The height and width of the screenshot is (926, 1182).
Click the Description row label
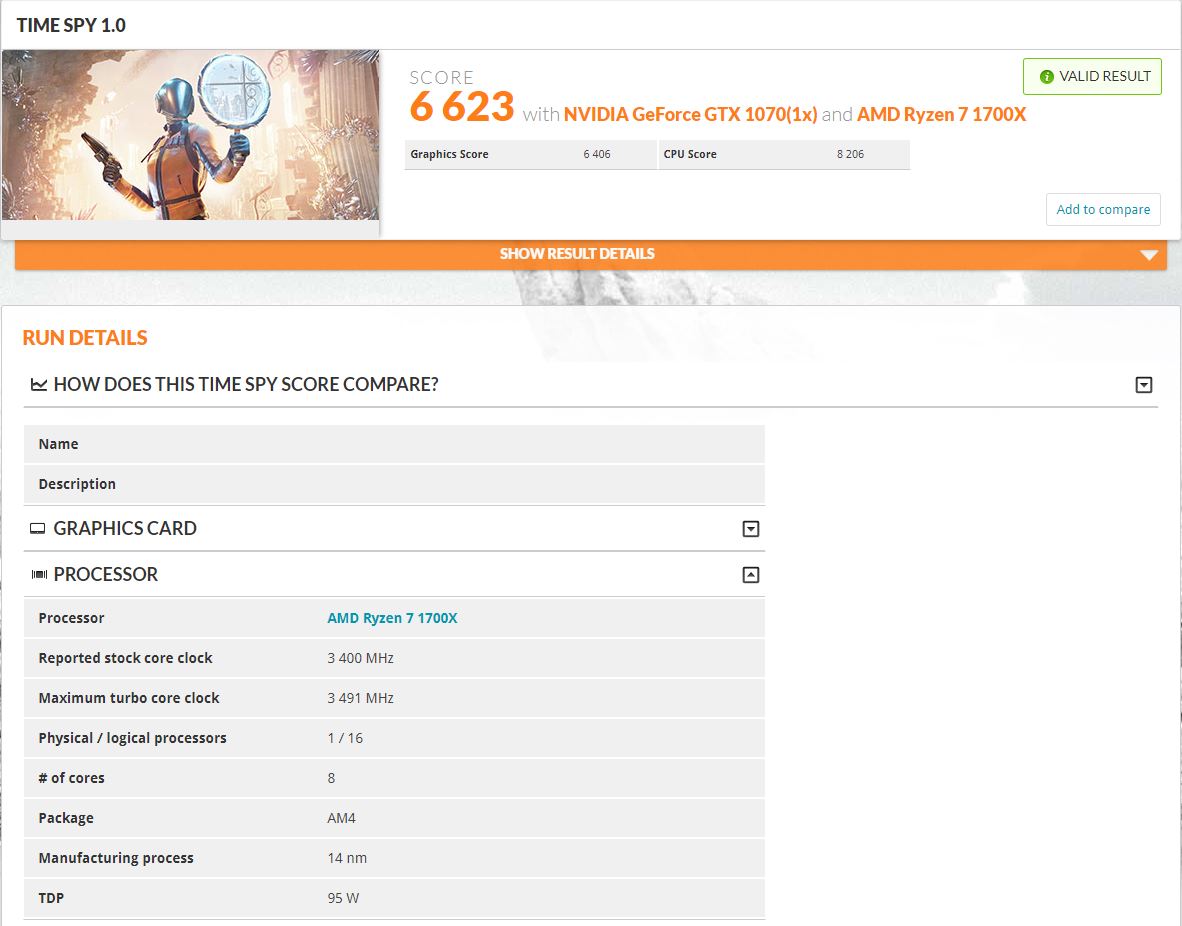[77, 485]
